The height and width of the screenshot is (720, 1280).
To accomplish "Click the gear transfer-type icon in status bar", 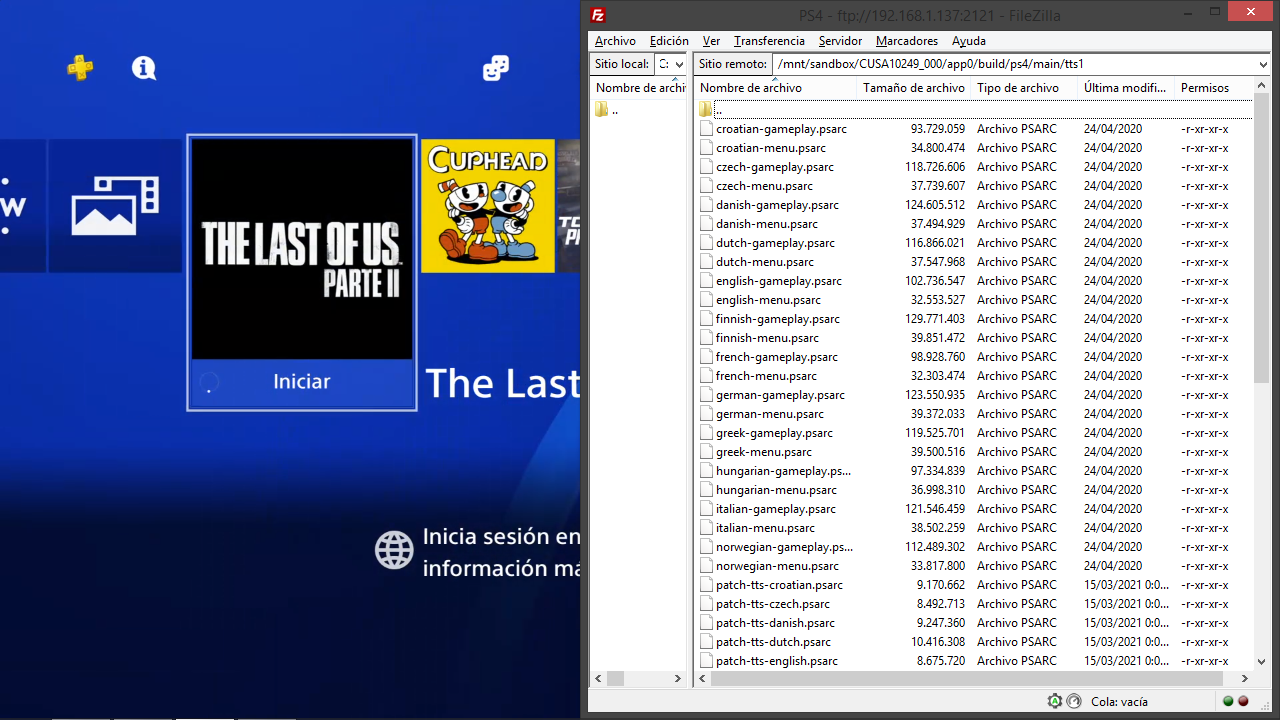I will (1055, 701).
